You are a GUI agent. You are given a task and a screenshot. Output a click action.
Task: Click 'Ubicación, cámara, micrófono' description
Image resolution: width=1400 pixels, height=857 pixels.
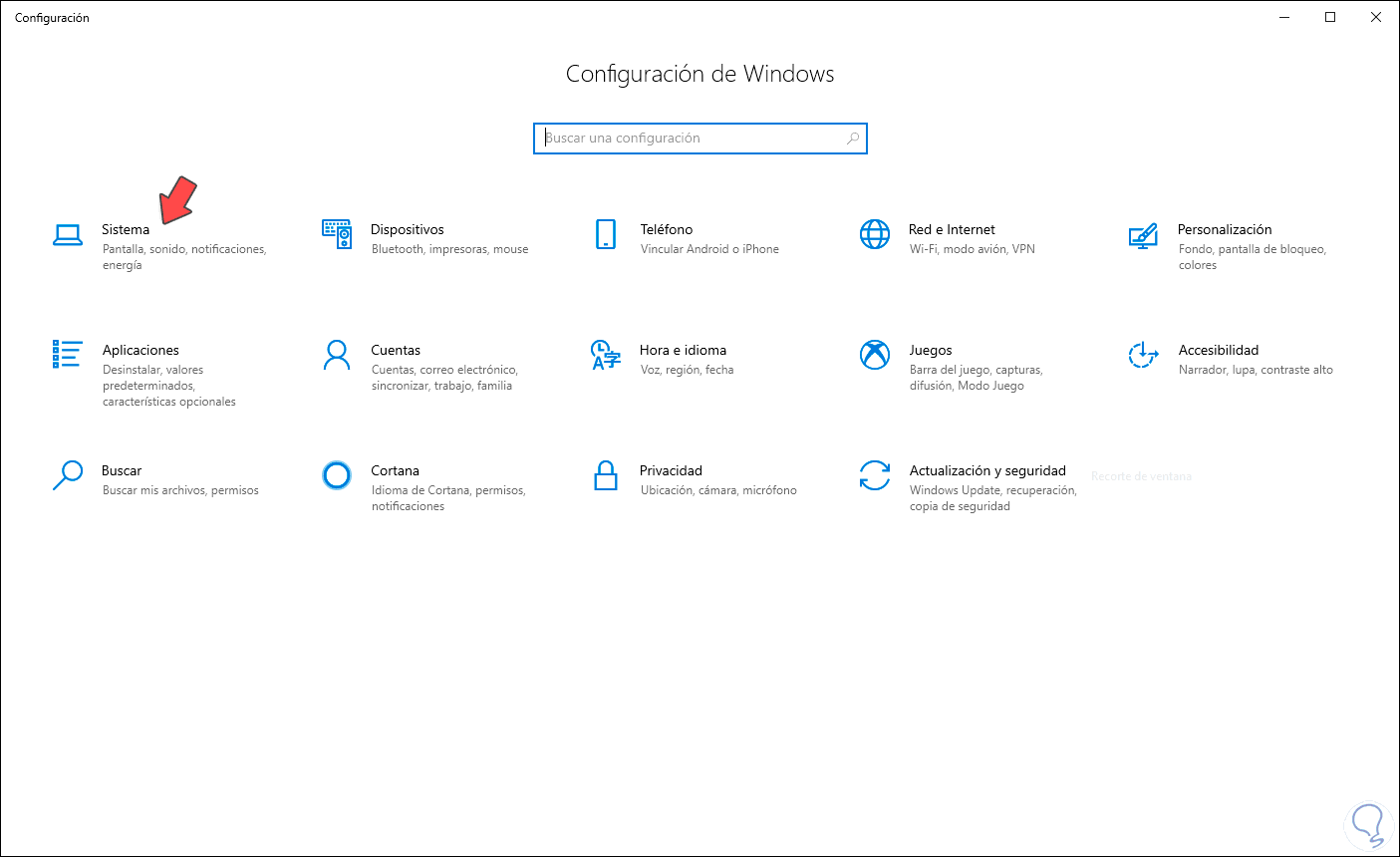point(718,490)
